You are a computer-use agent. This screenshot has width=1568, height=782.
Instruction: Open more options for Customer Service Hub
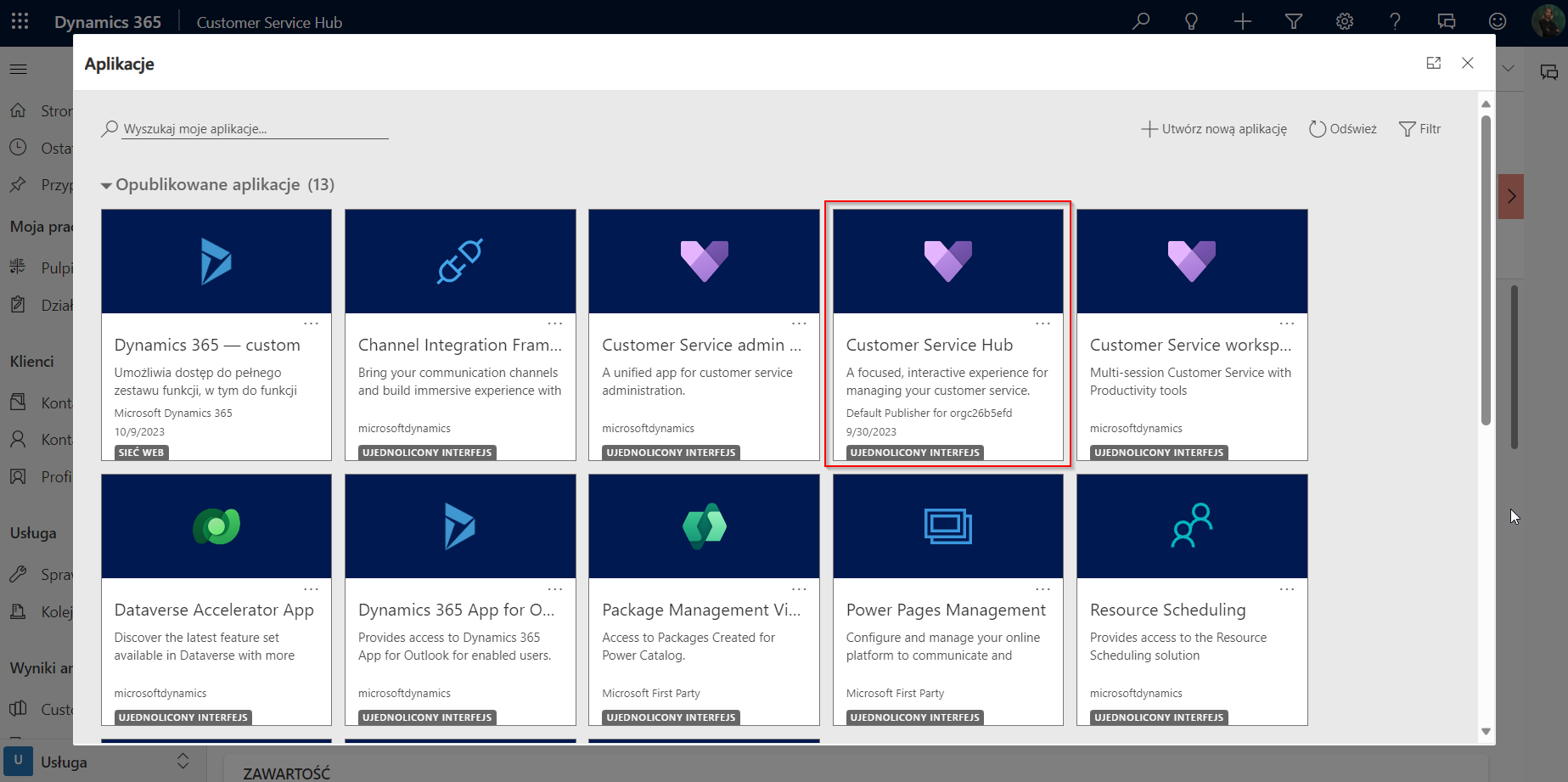coord(1043,323)
